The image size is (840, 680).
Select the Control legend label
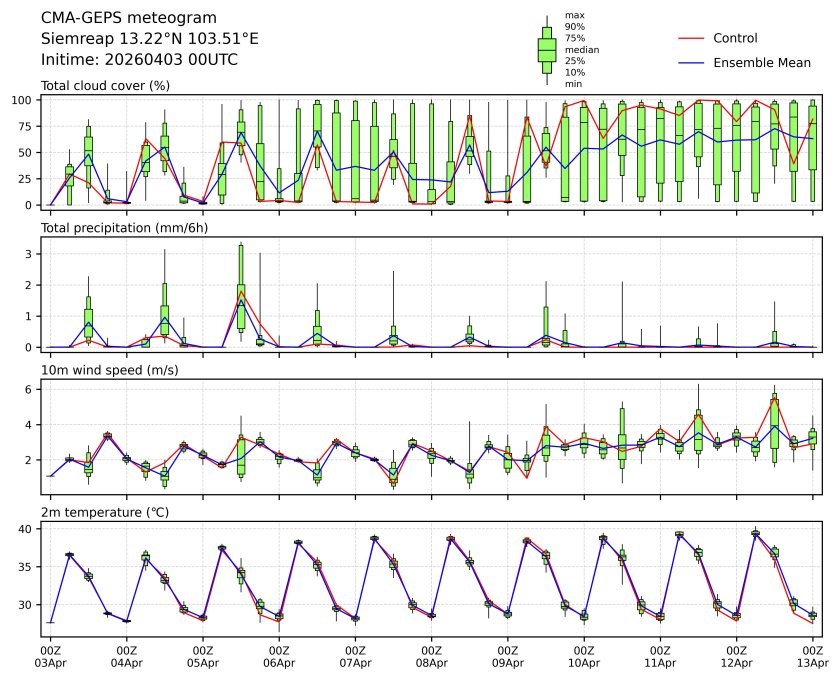click(735, 38)
